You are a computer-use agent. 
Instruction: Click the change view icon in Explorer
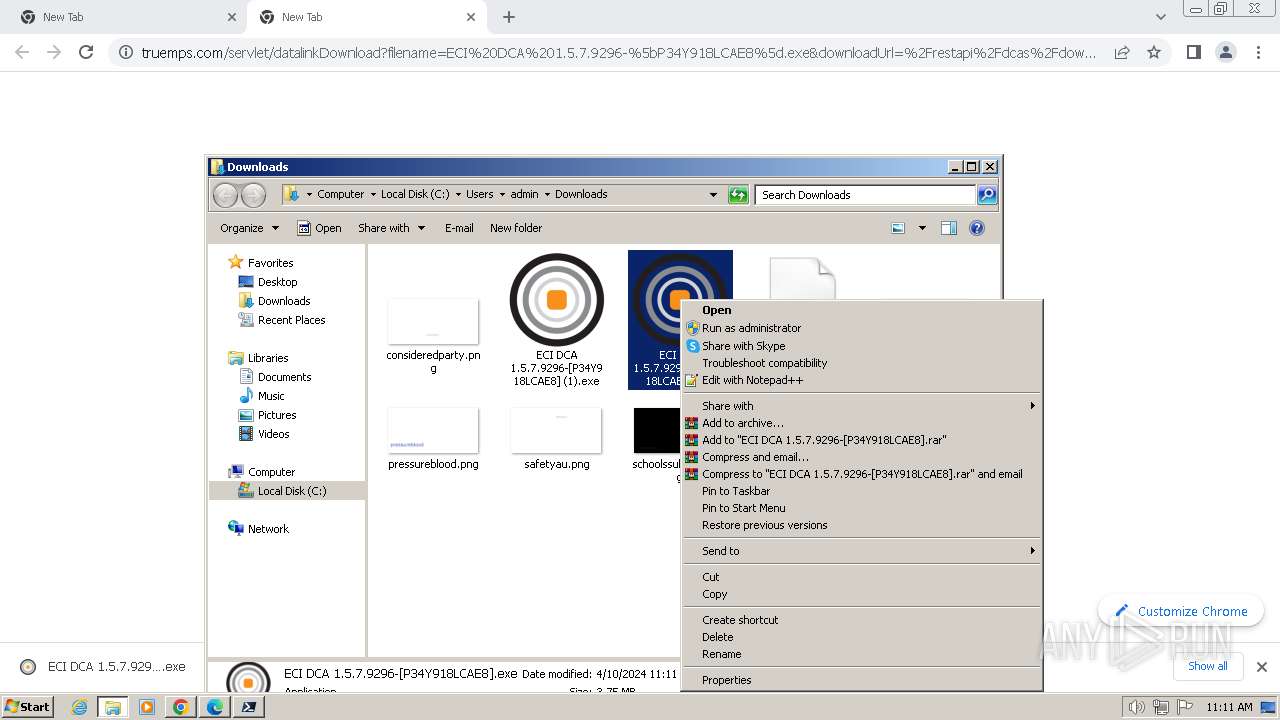[x=898, y=228]
